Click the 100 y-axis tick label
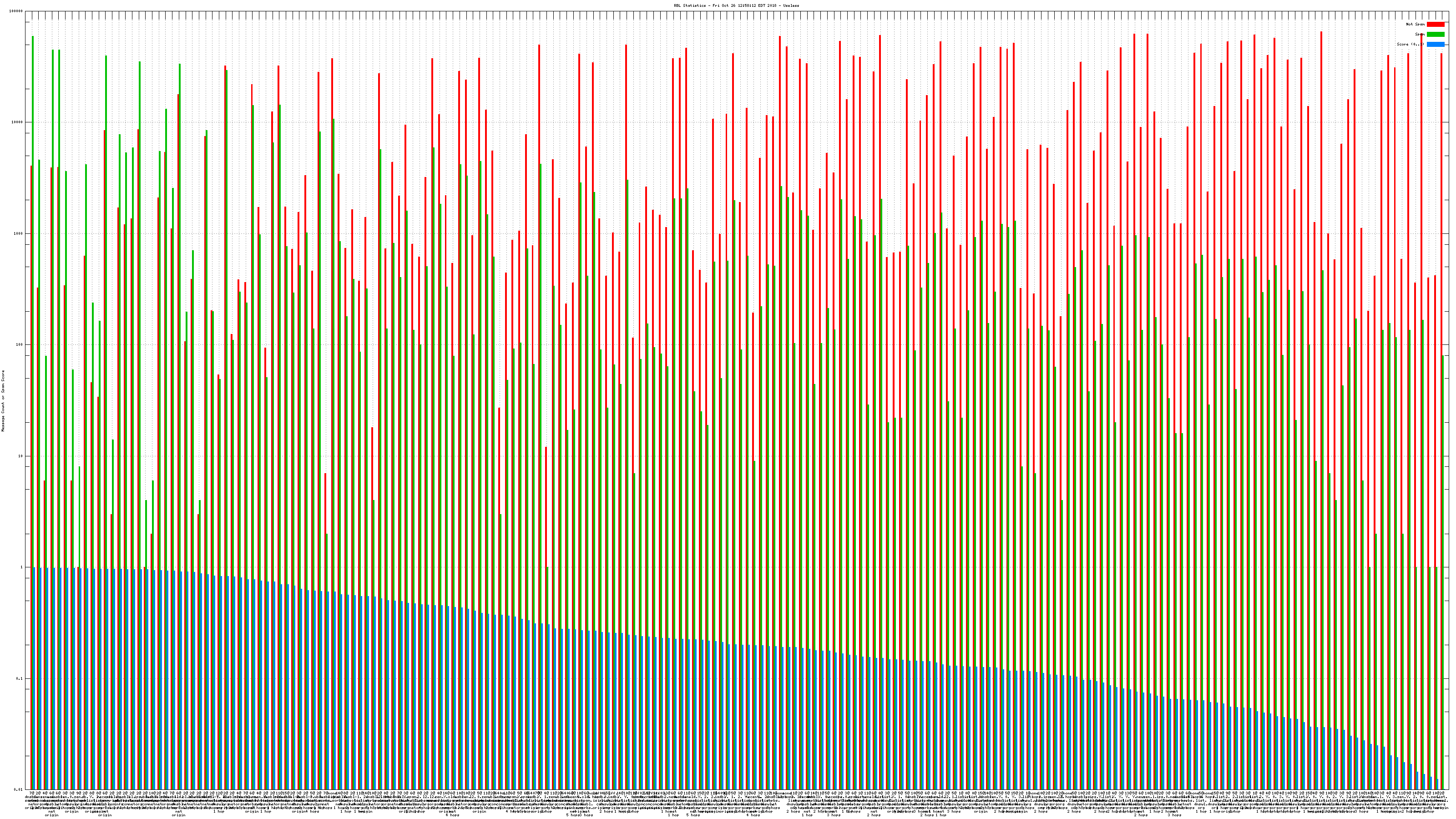Image resolution: width=1456 pixels, height=819 pixels. [20, 345]
